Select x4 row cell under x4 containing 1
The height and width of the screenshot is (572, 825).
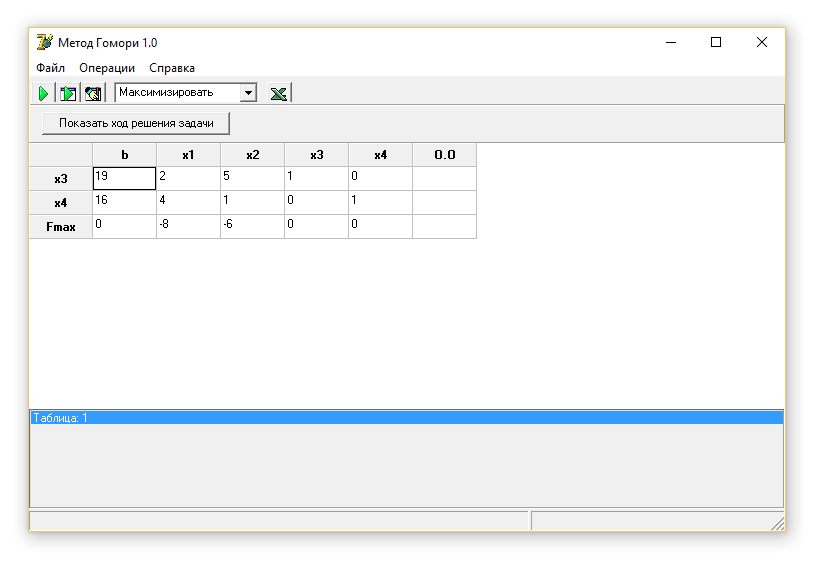(x=380, y=203)
